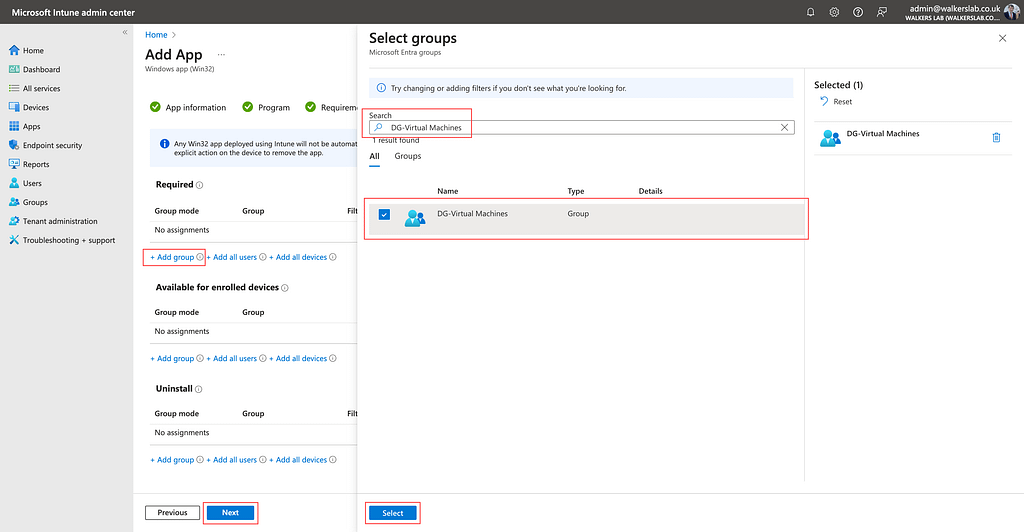Open the admin account menu
The height and width of the screenshot is (532, 1024).
pos(1012,12)
